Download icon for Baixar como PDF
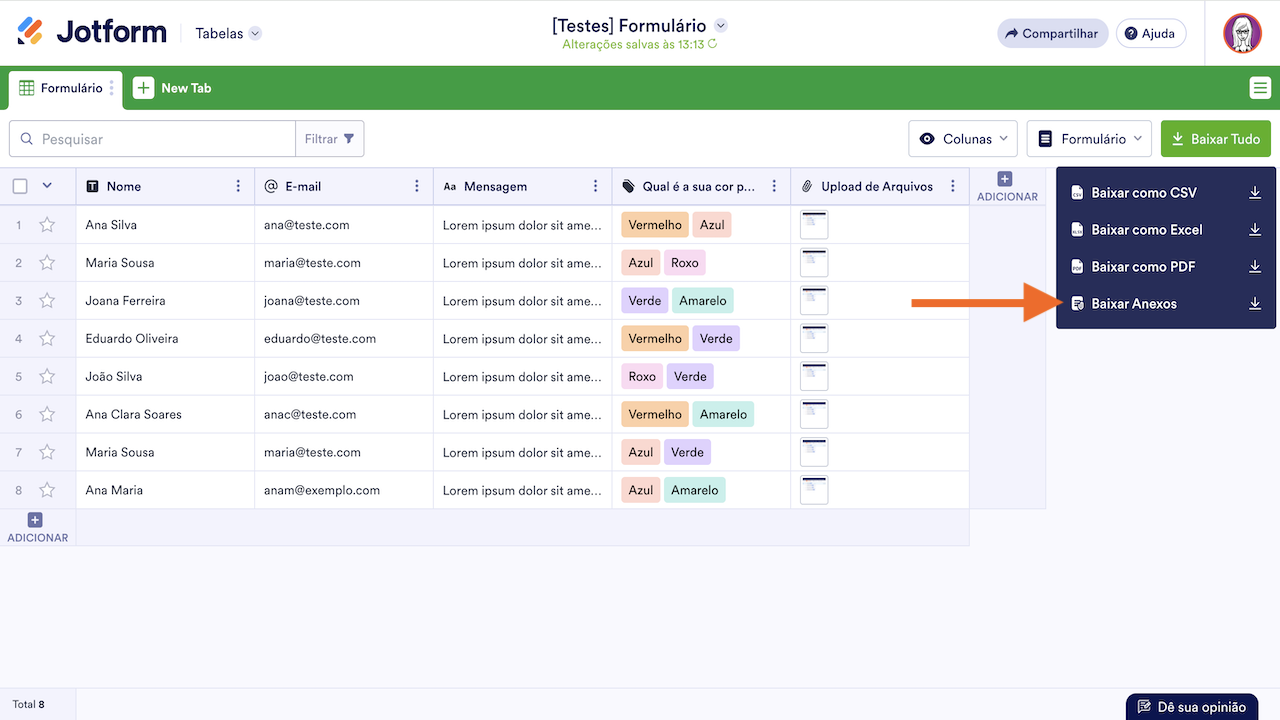This screenshot has height=720, width=1280. point(1255,267)
